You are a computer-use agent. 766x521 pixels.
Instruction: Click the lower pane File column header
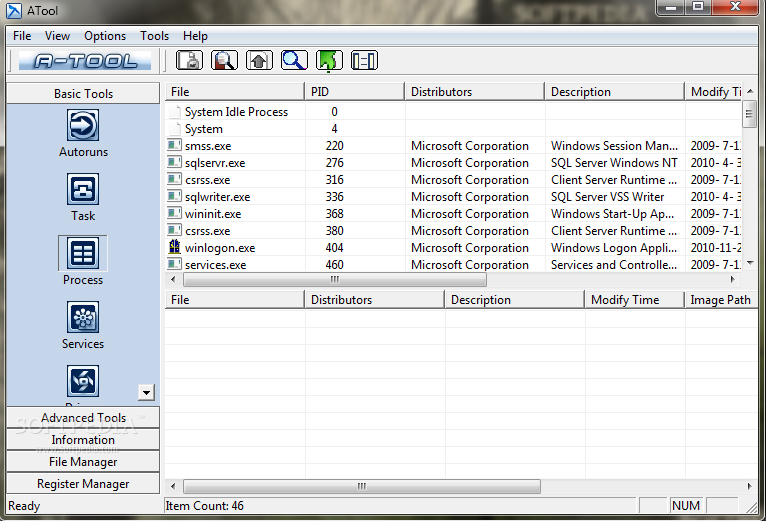(x=234, y=300)
